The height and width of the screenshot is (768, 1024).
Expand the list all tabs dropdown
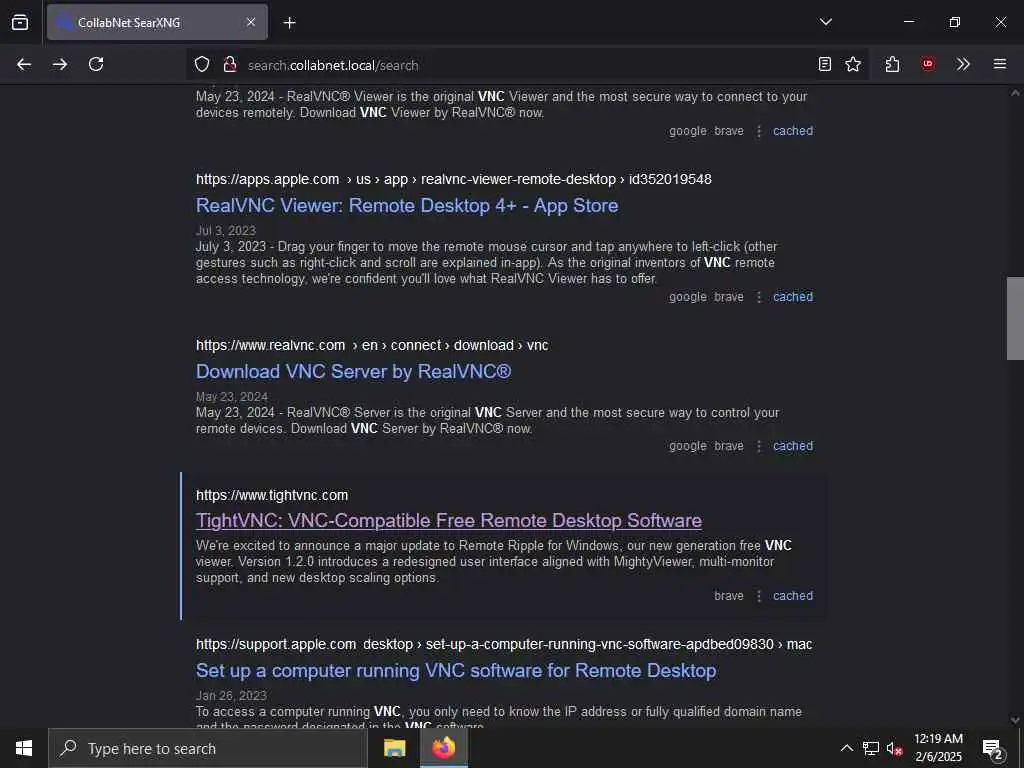pyautogui.click(x=825, y=22)
